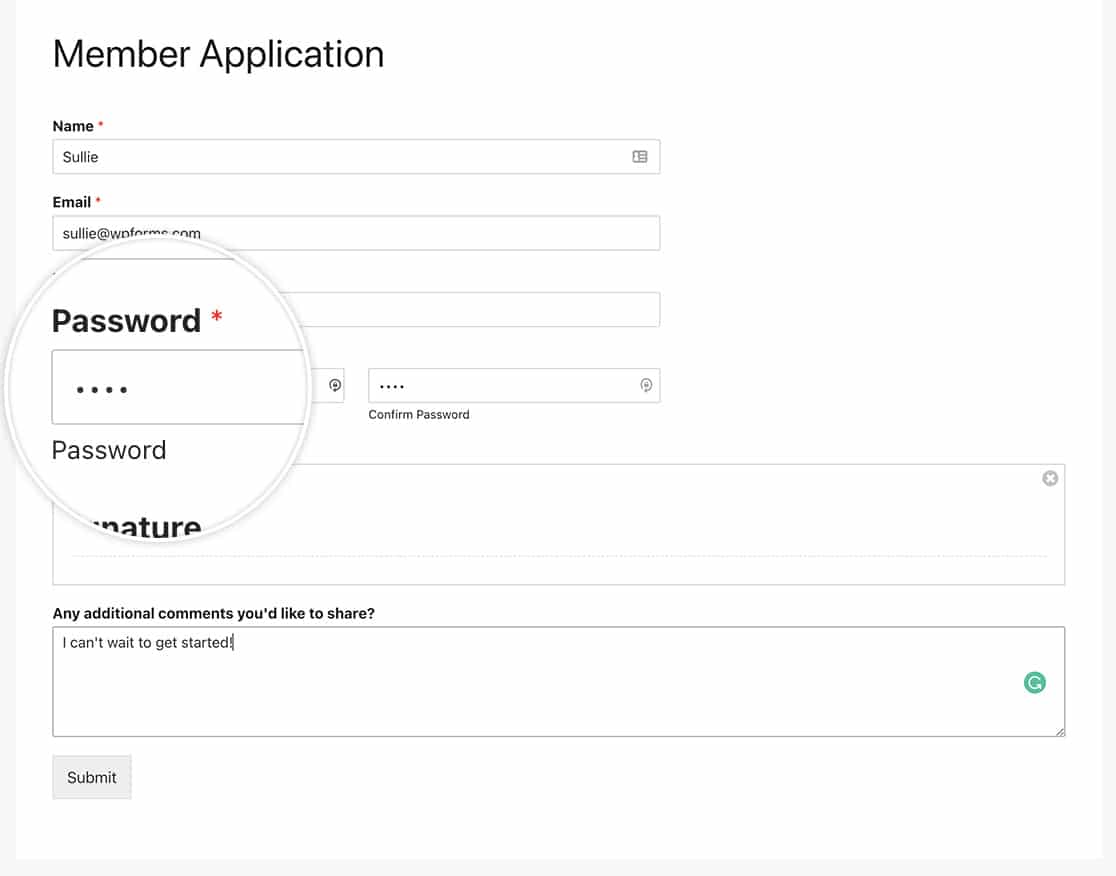Open the Grammarly icon in the comments box
The image size is (1116, 876).
(1034, 682)
